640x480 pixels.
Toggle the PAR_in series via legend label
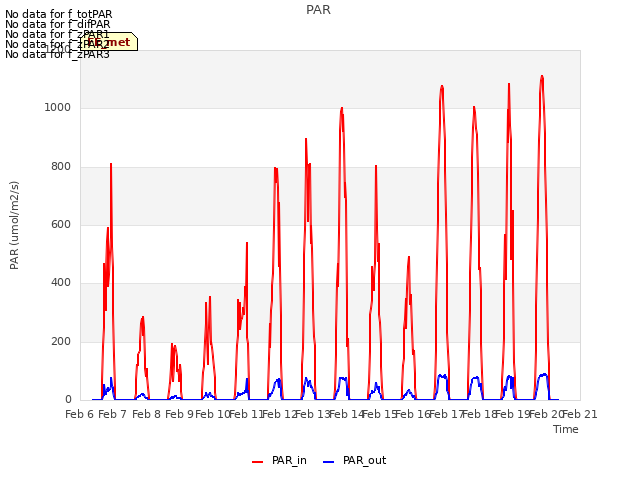289,460
